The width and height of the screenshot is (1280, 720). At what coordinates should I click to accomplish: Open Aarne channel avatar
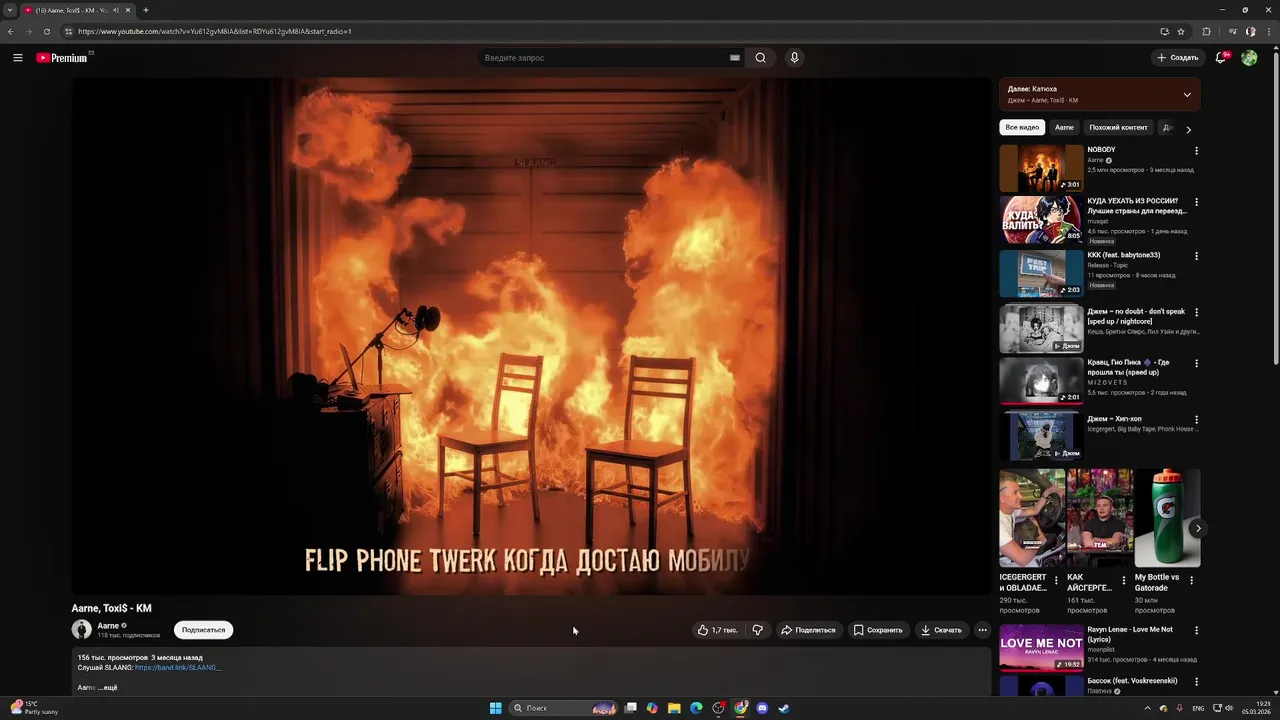click(x=81, y=629)
